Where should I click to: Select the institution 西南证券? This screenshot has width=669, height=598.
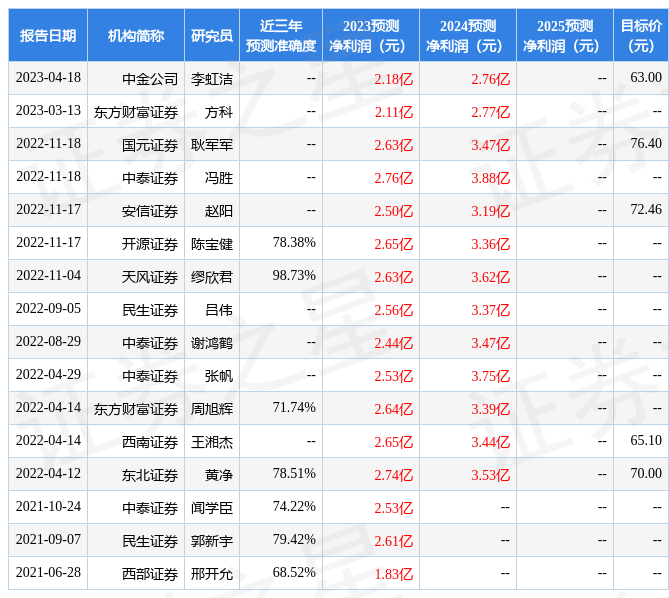click(150, 442)
